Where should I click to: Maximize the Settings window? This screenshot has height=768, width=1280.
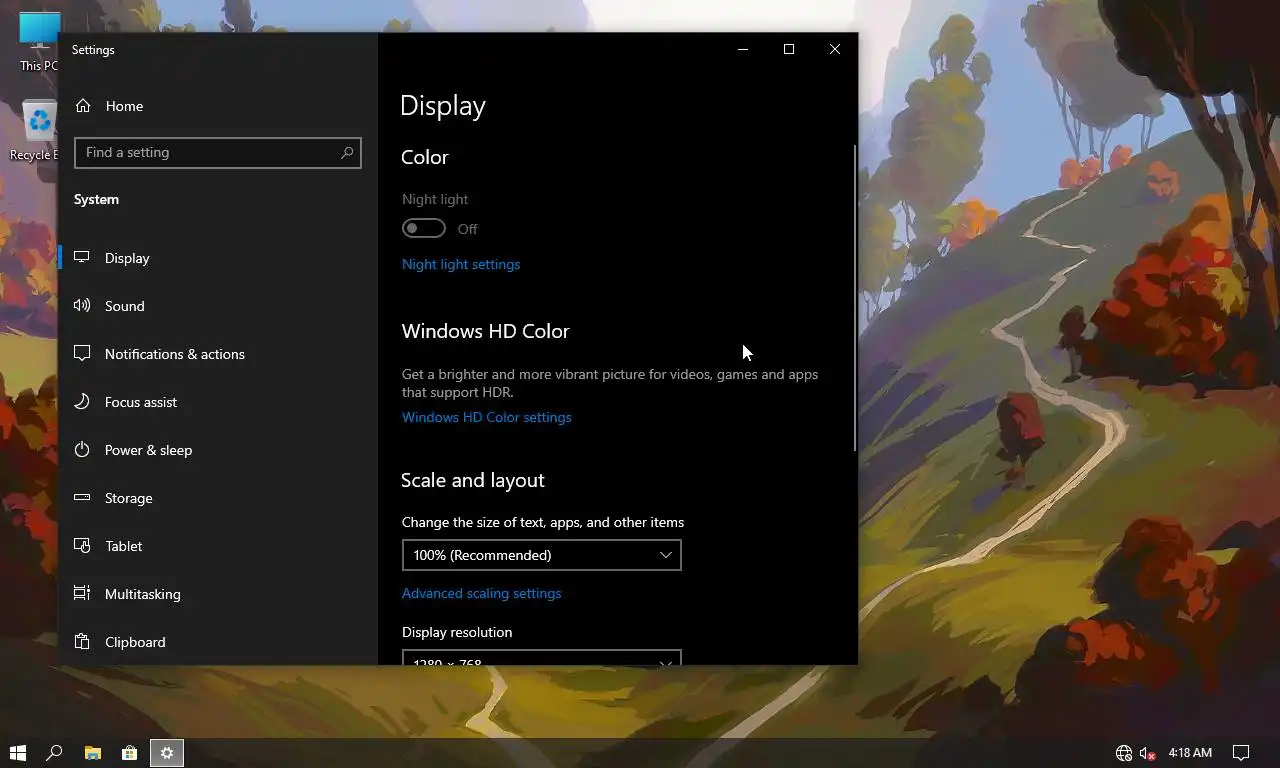[789, 49]
